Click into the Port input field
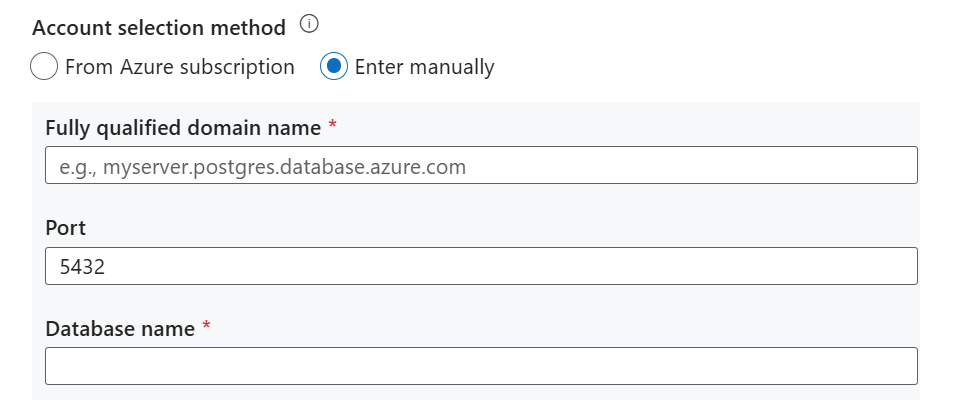The width and height of the screenshot is (973, 400). click(480, 266)
